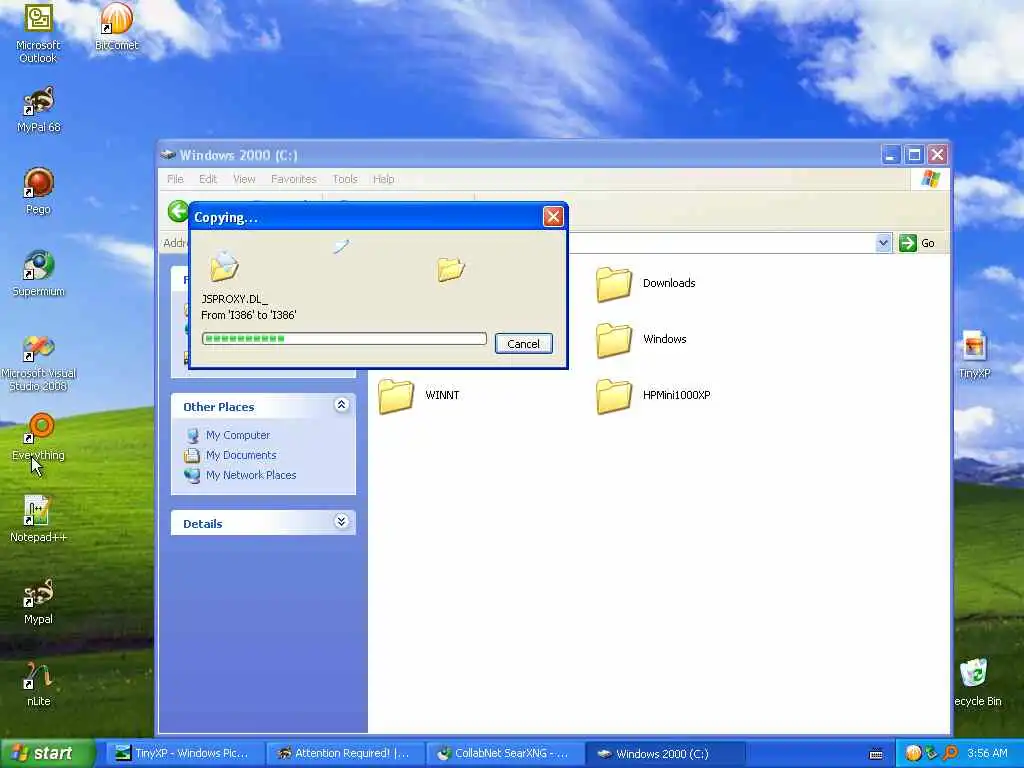Launch BitComet from the desktop
The width and height of the screenshot is (1024, 768).
coord(116,27)
